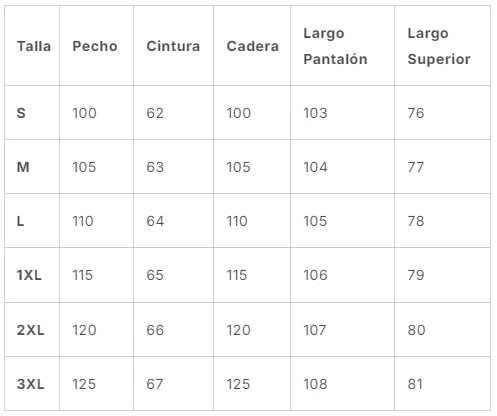The image size is (497, 416).
Task: Select the Cadera column header
Action: coord(253,46)
